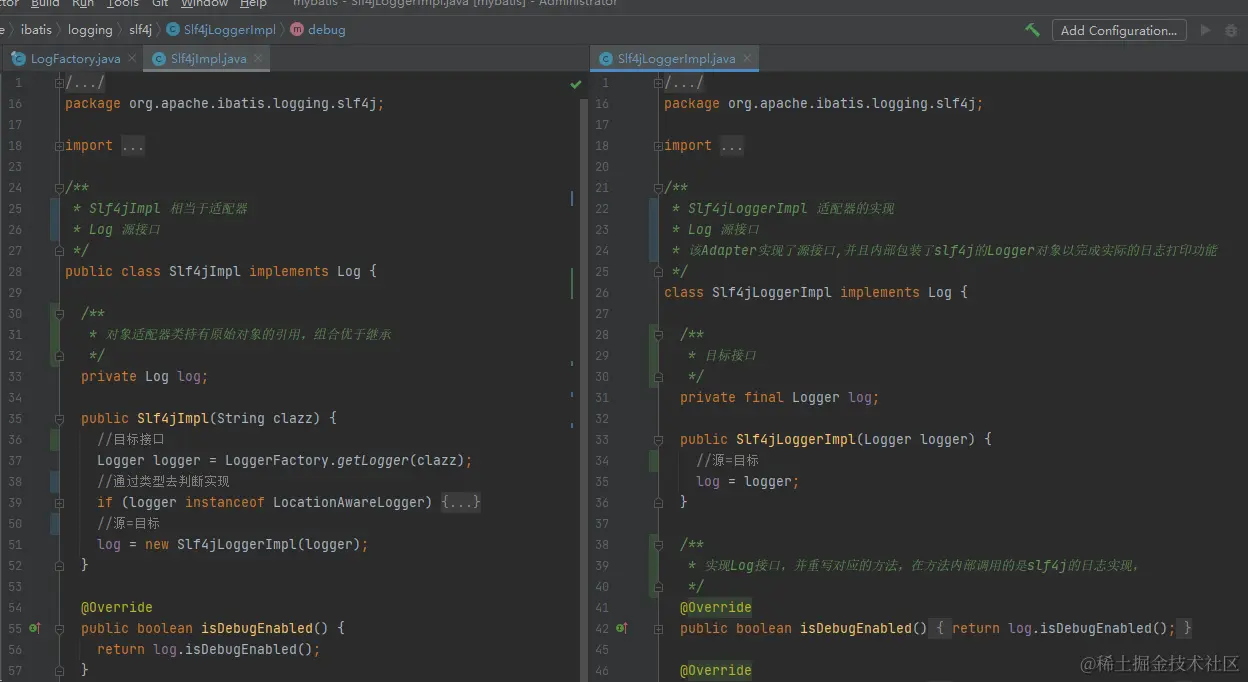Collapse isDebugEnabled method on left line 55

[60, 629]
